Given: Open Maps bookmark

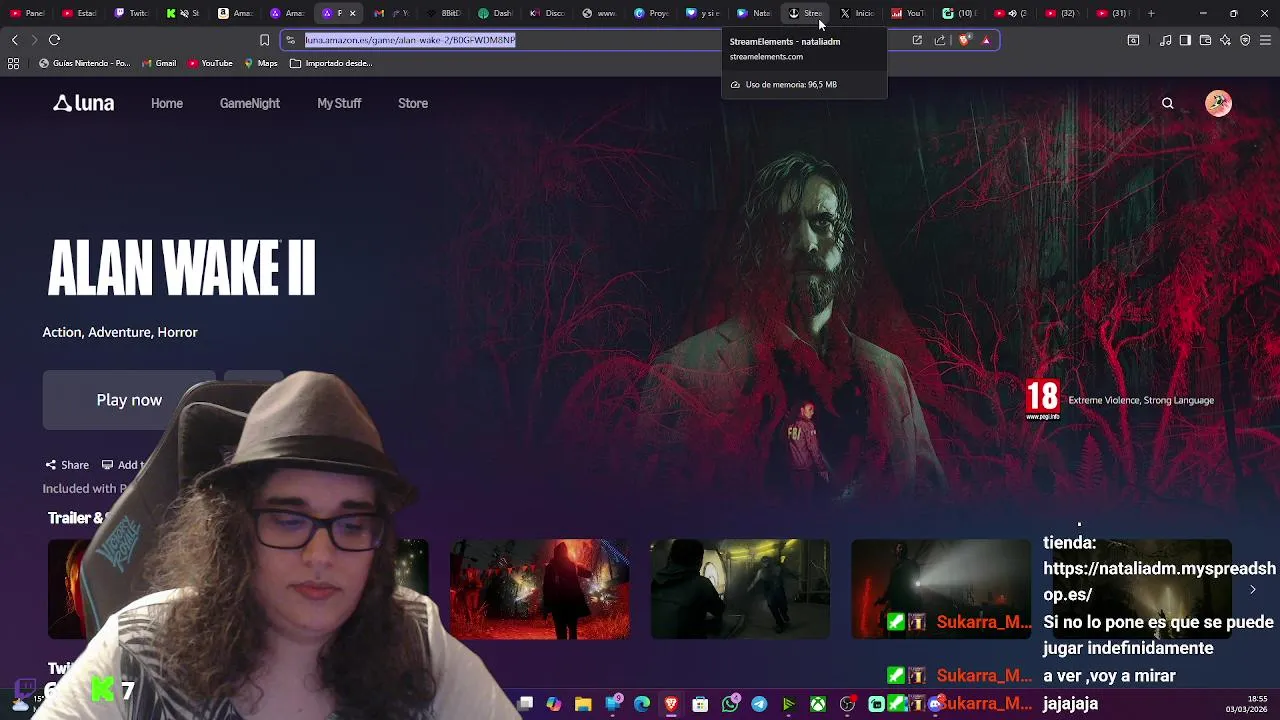Looking at the screenshot, I should click(261, 63).
